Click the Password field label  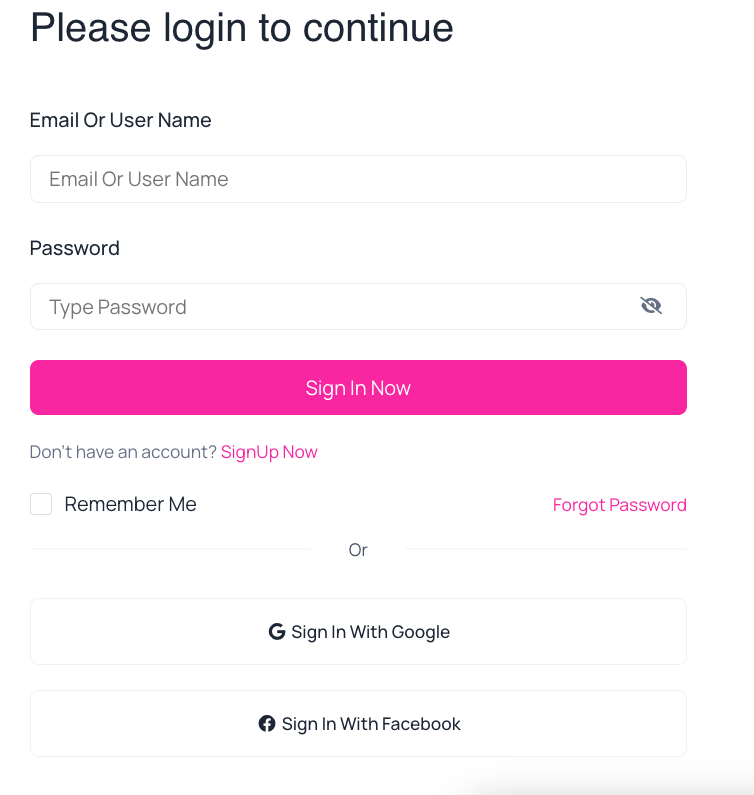click(75, 248)
